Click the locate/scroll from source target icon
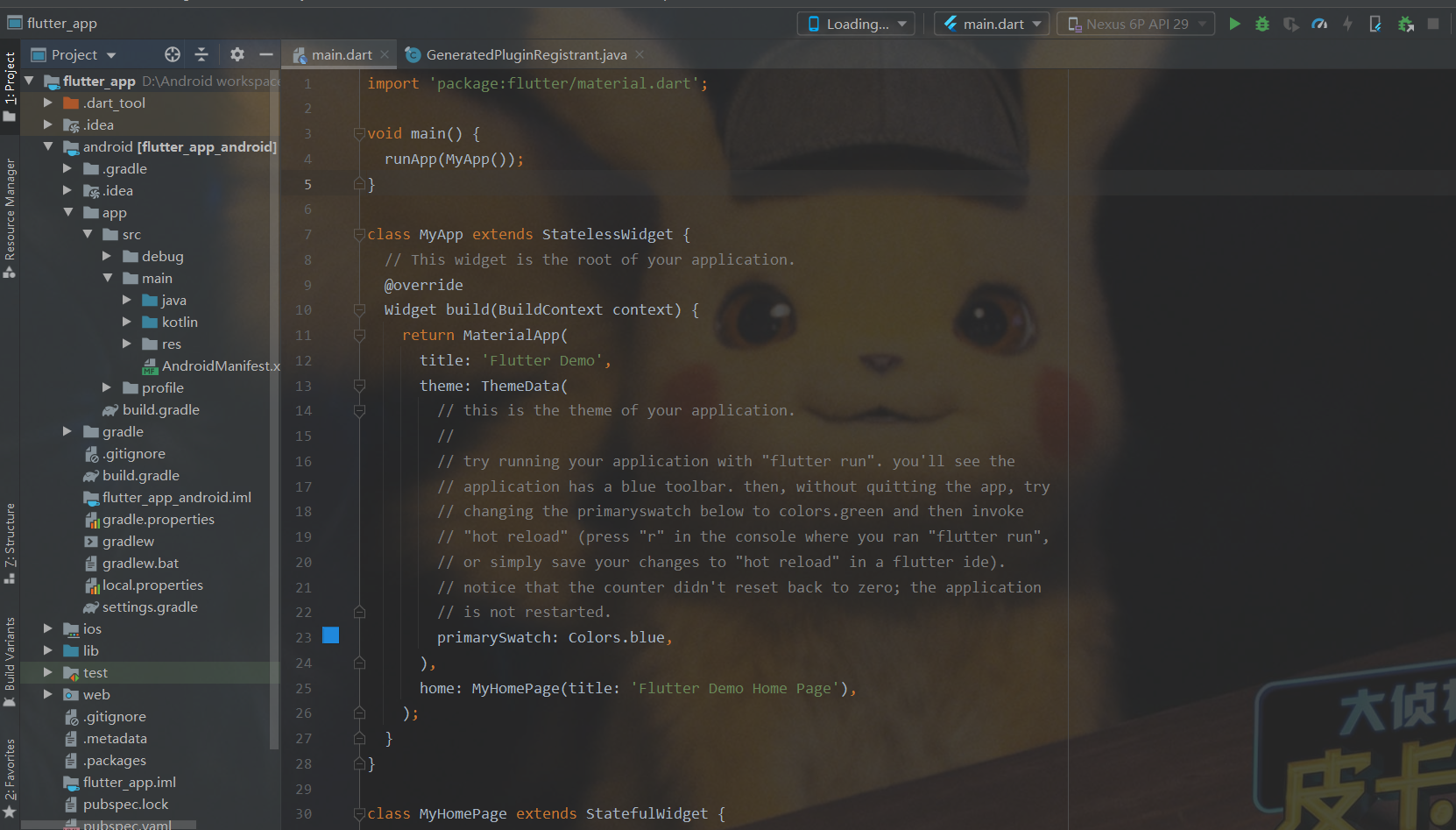Viewport: 1456px width, 830px height. coord(173,54)
